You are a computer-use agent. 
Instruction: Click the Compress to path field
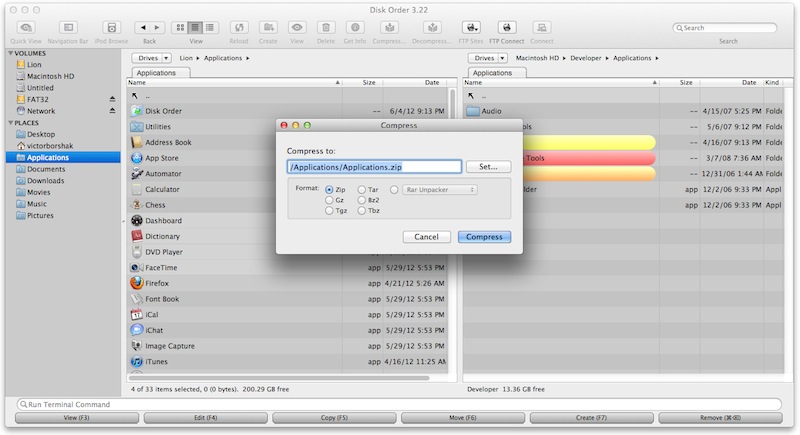[x=373, y=167]
